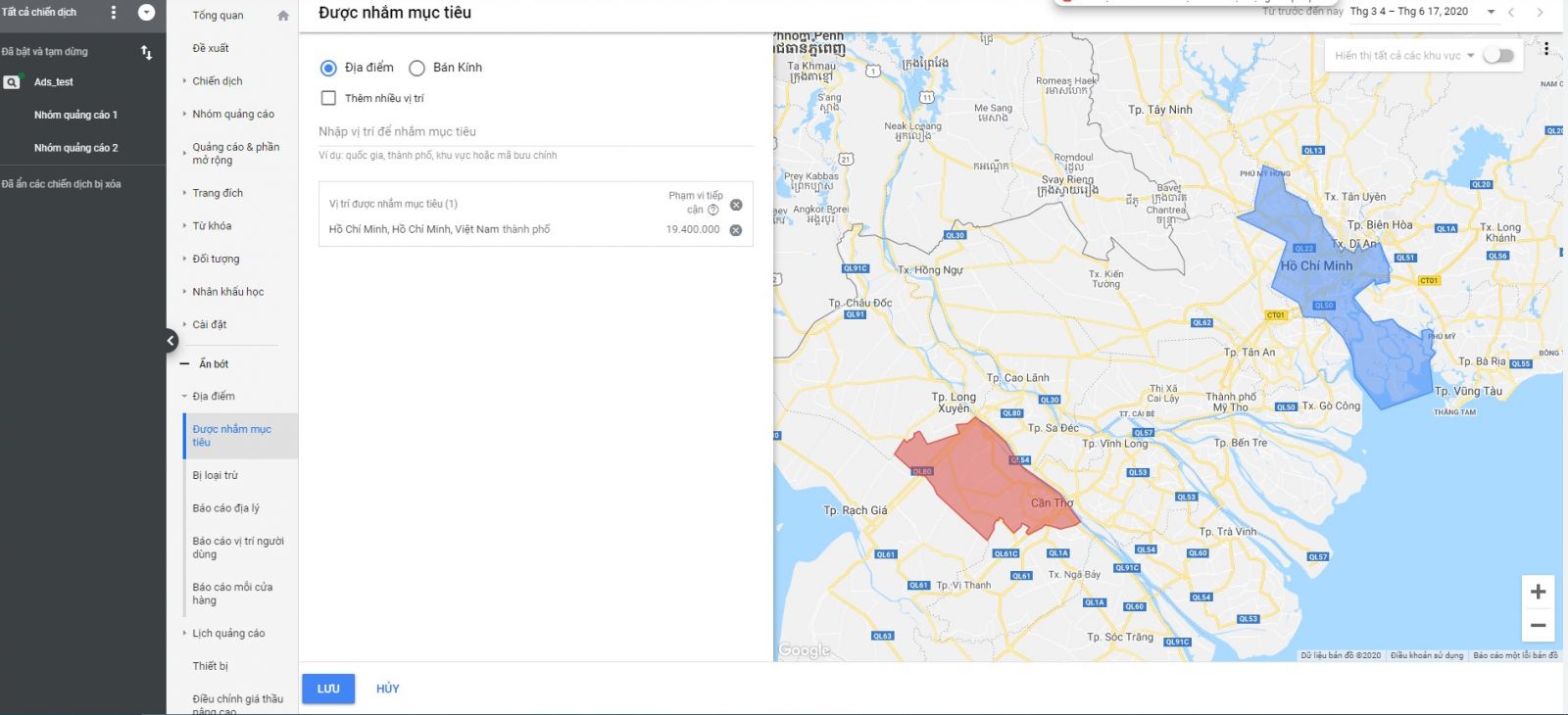The image size is (1568, 715).
Task: Click the home icon next to Tổng quan
Action: click(x=283, y=16)
